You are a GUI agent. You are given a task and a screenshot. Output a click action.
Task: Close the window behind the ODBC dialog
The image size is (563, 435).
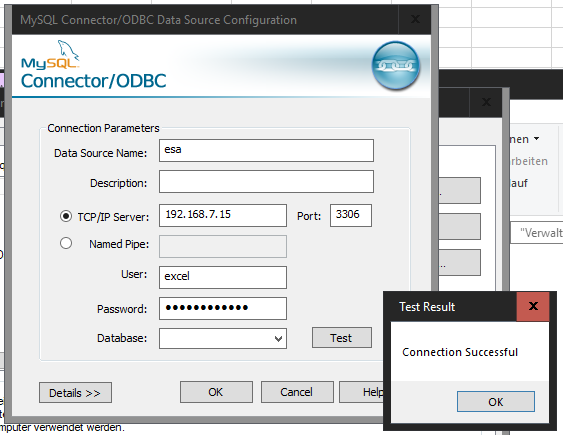pyautogui.click(x=486, y=102)
